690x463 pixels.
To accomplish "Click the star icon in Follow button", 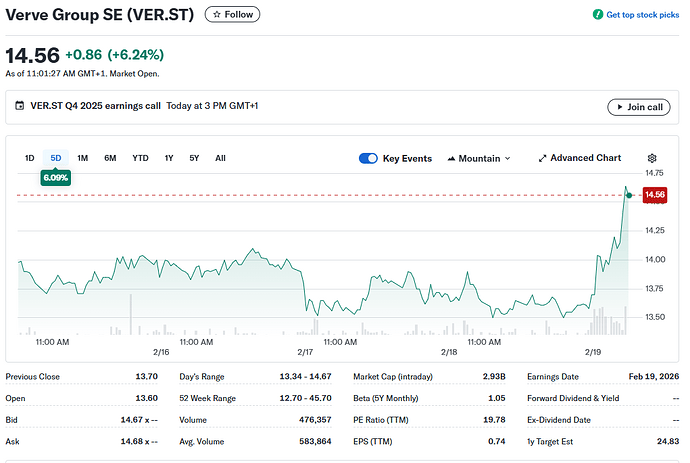I will (217, 15).
